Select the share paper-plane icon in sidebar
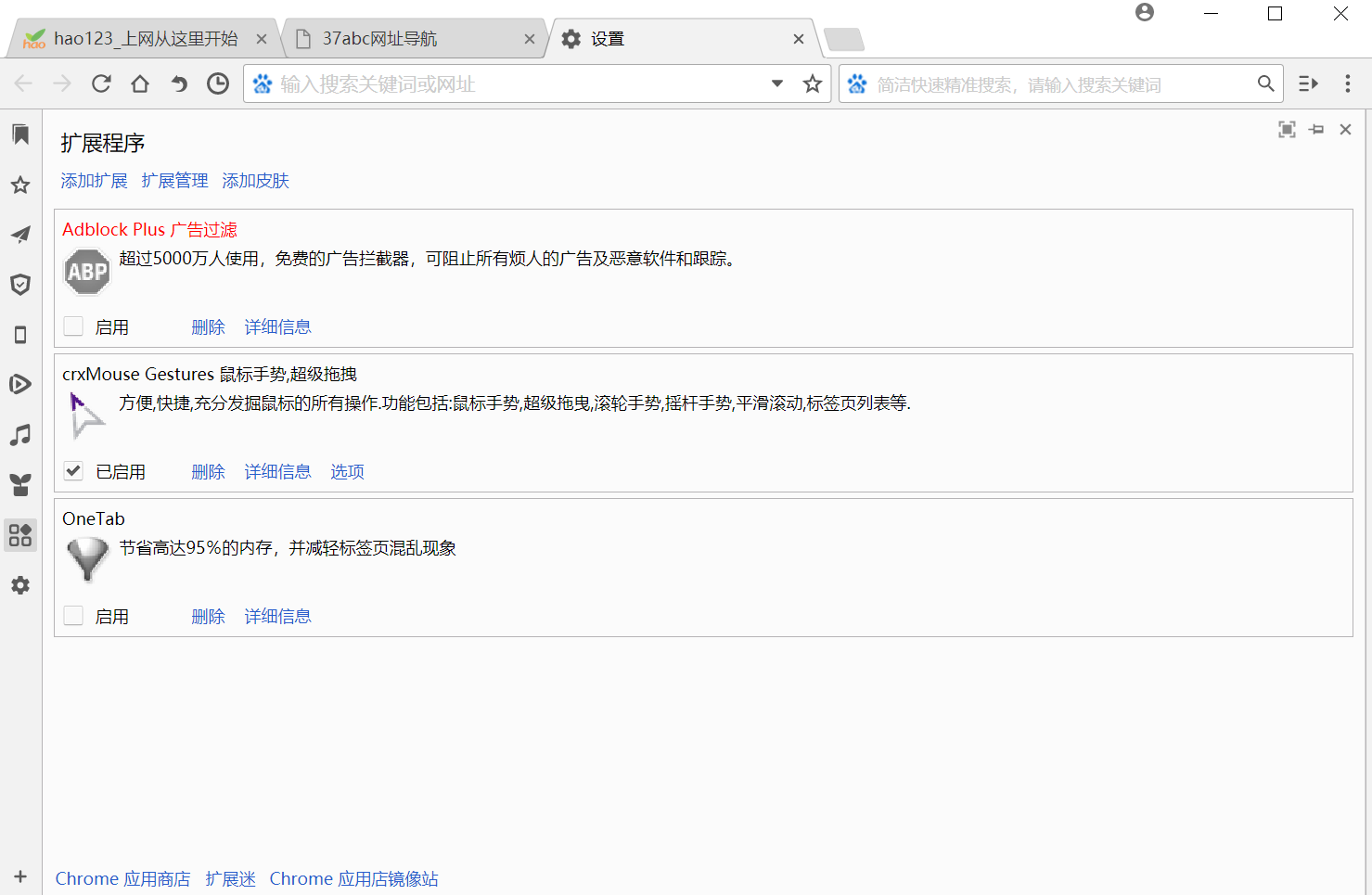1372x895 pixels. point(20,235)
